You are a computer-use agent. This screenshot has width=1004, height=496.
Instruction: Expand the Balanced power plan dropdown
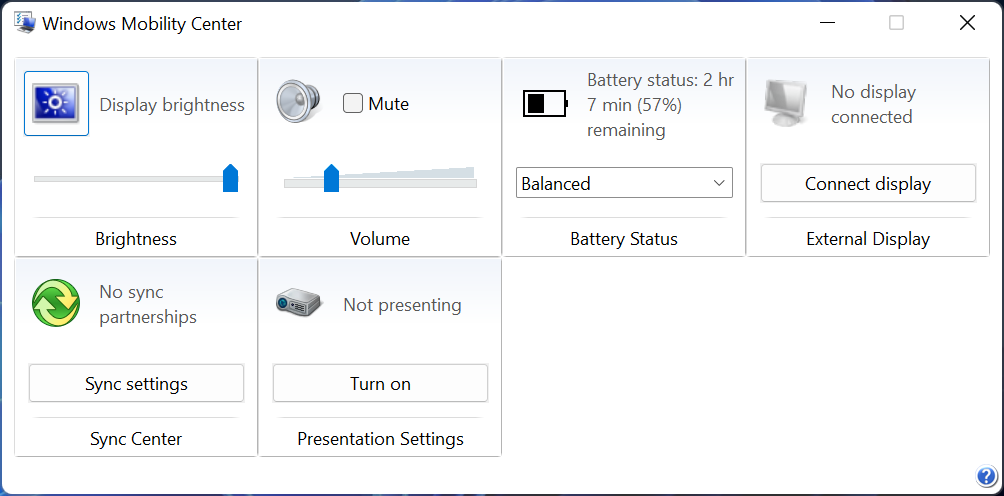[624, 183]
